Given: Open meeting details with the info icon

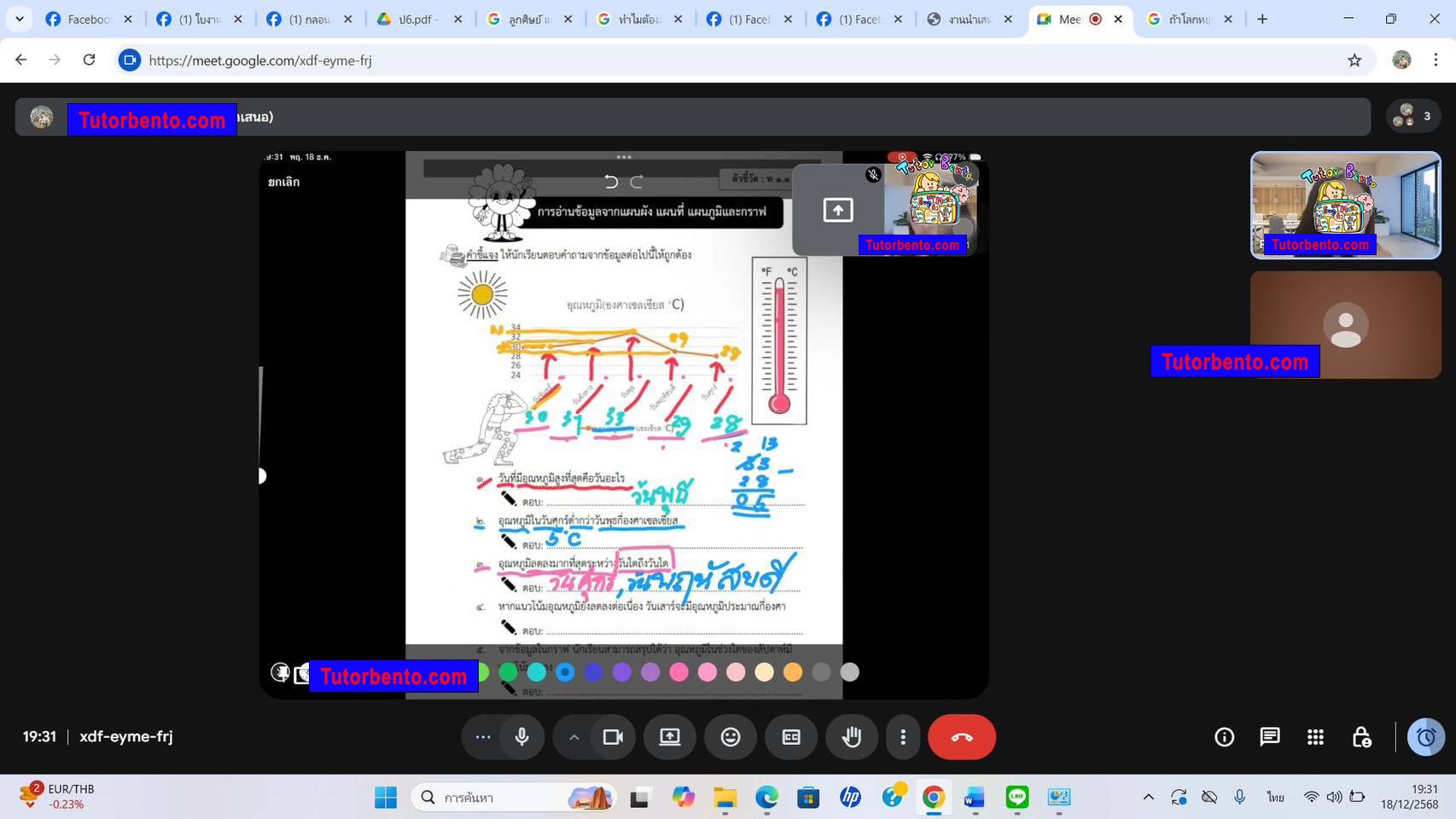Looking at the screenshot, I should [1224, 737].
